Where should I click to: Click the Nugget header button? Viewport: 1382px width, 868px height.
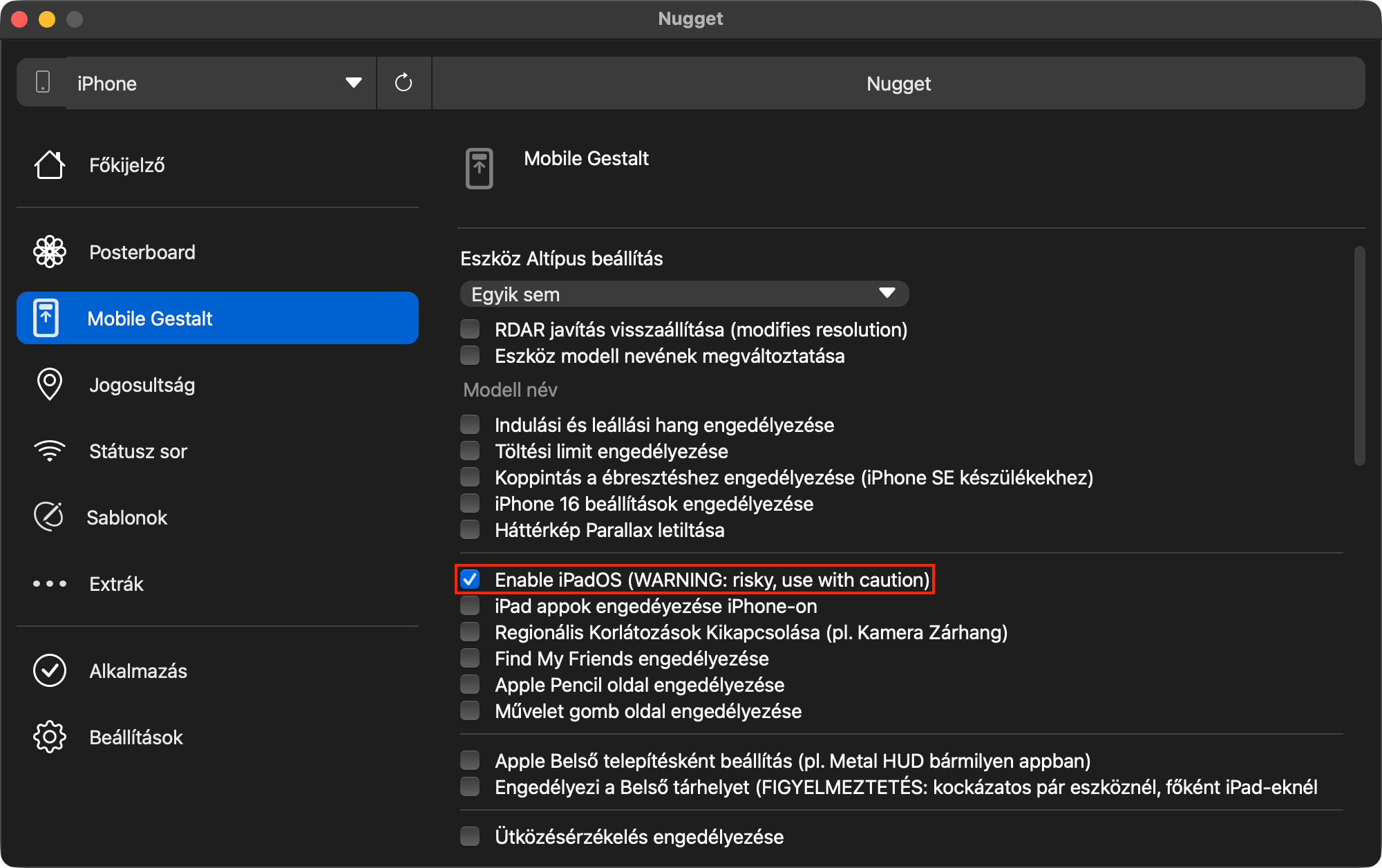pos(898,83)
